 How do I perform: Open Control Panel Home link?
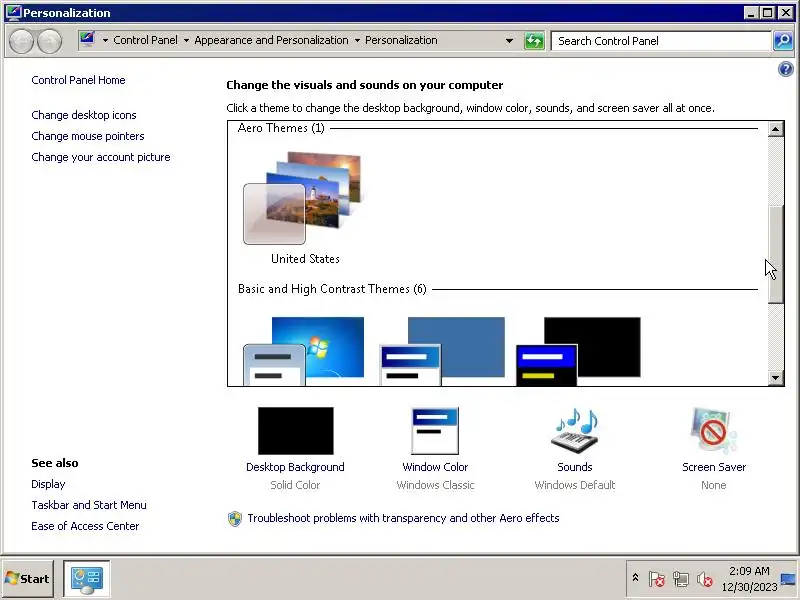[x=78, y=80]
